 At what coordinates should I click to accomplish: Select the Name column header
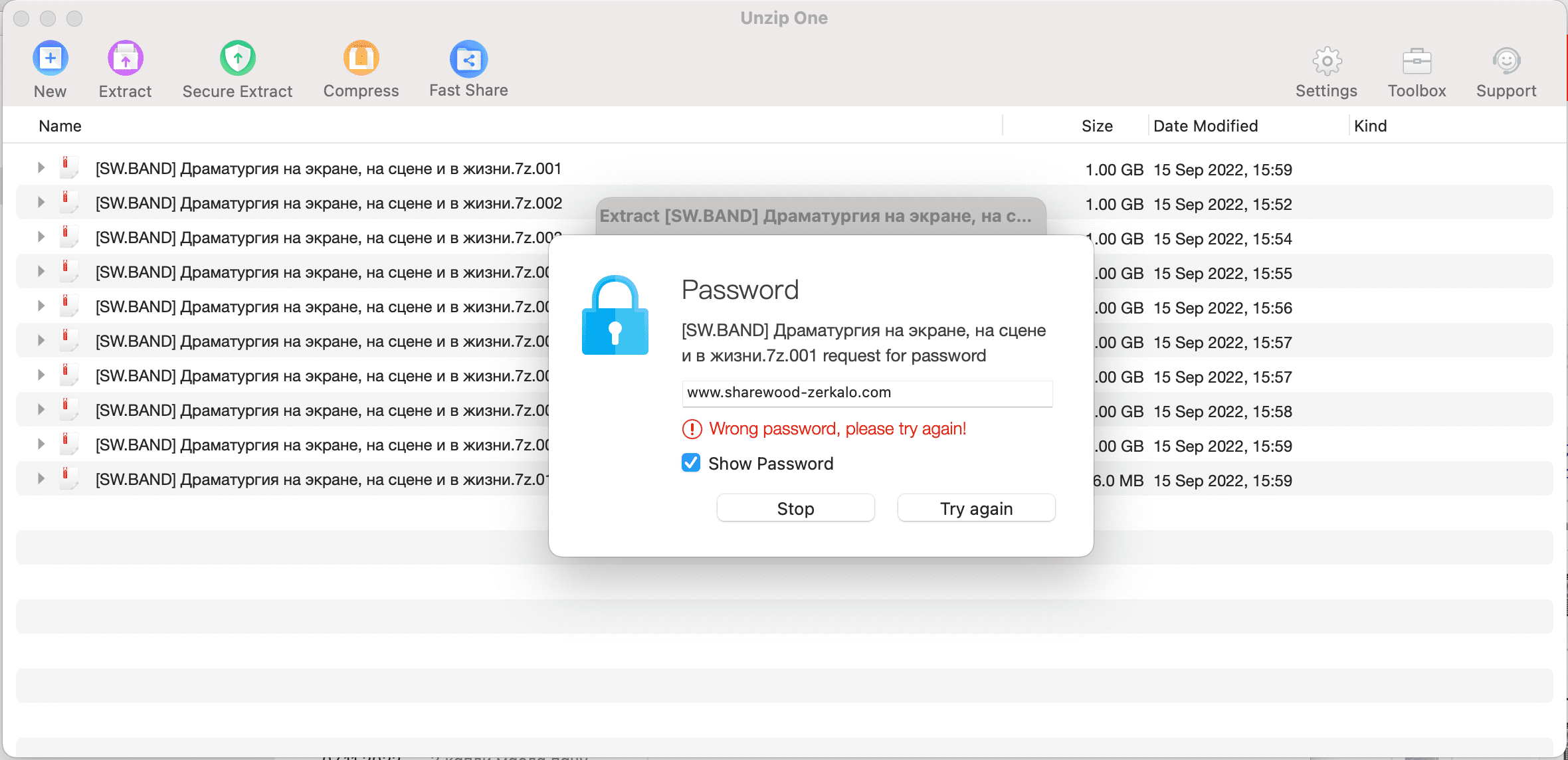(59, 126)
